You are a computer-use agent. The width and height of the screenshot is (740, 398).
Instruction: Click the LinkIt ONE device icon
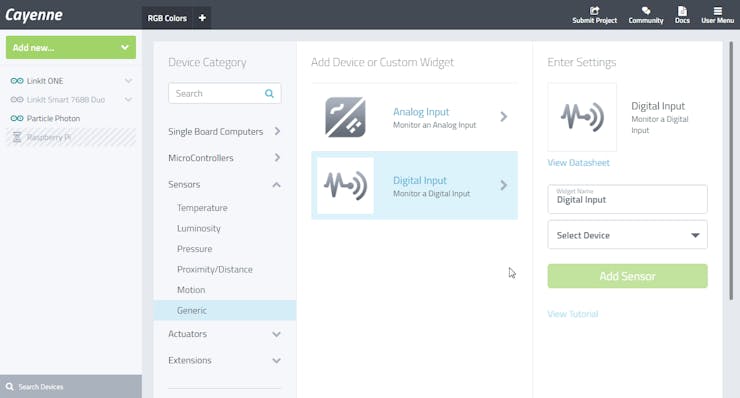17,81
